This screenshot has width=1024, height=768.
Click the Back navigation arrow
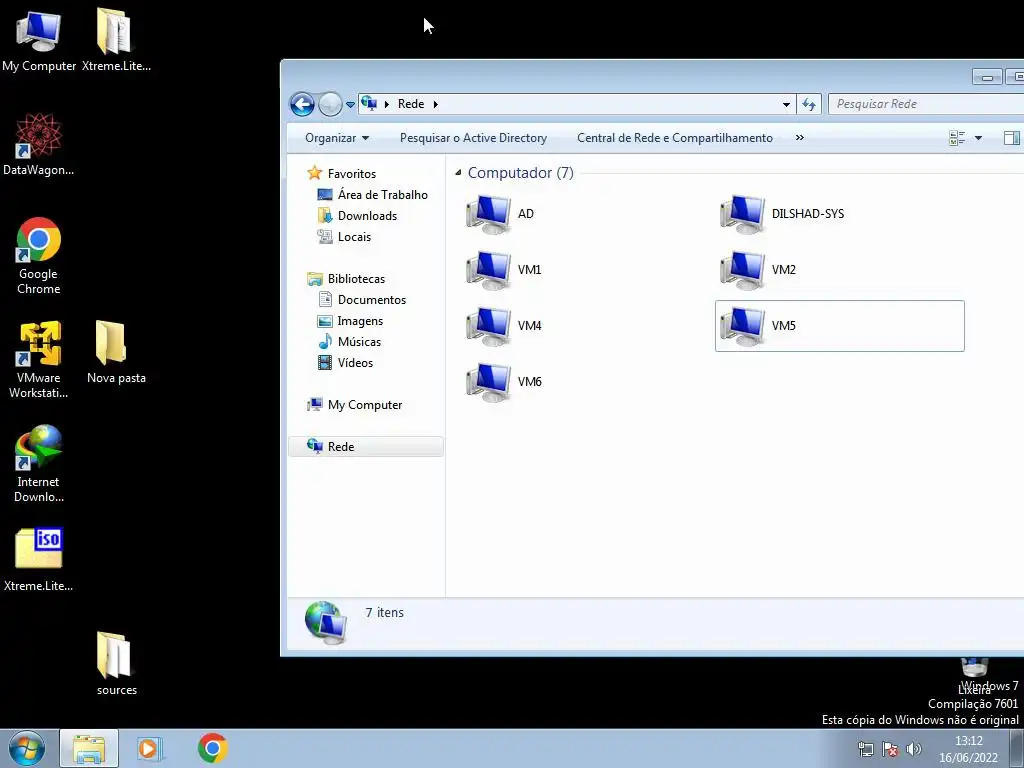tap(302, 104)
